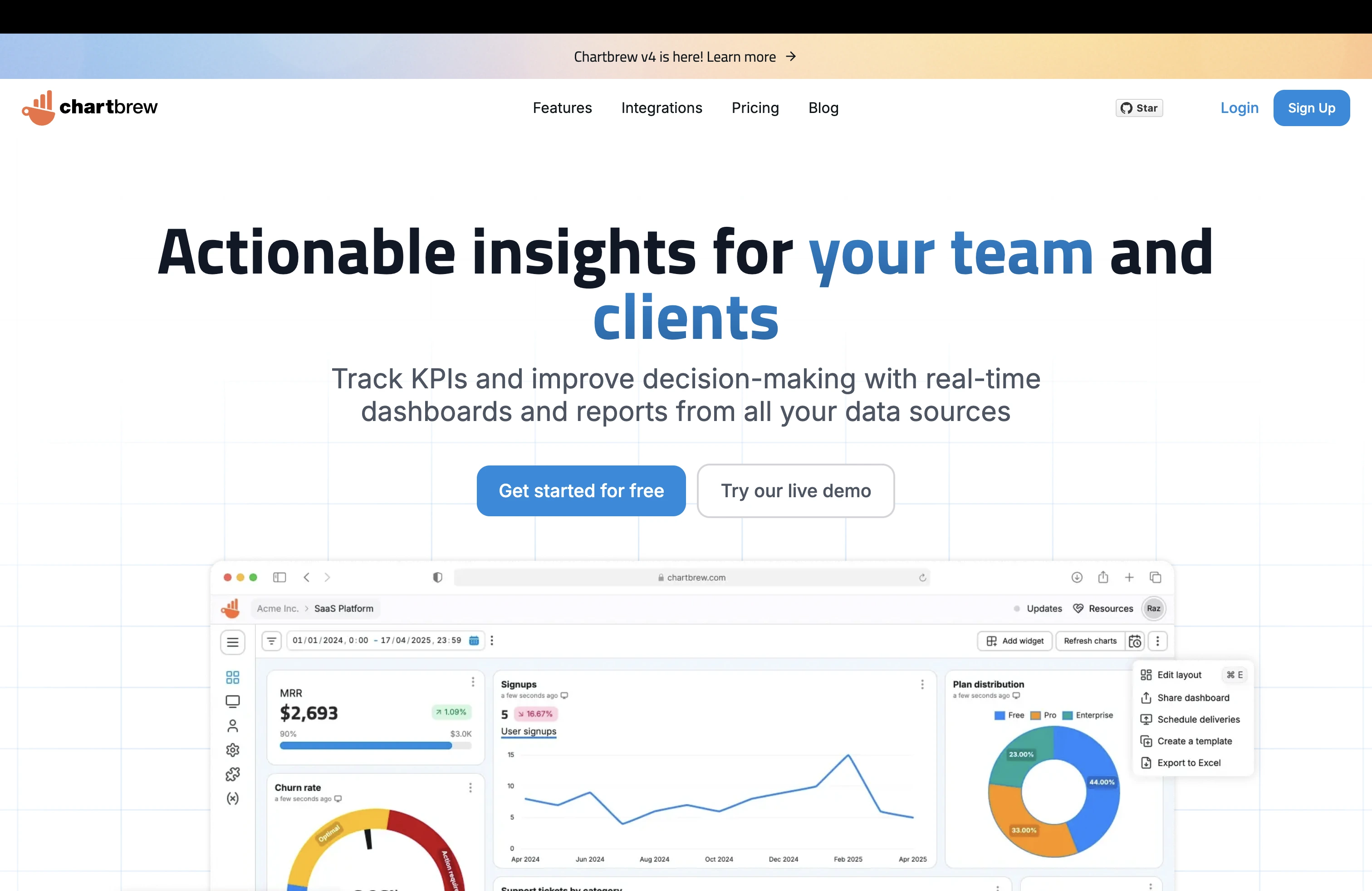
Task: Click the GitHub Star button
Action: 1139,108
